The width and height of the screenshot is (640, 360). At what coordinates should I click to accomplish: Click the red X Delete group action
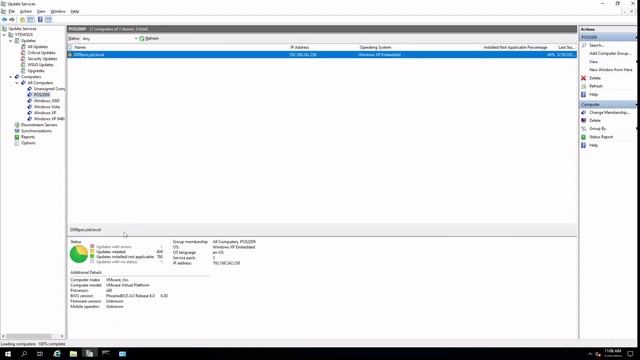pos(595,78)
